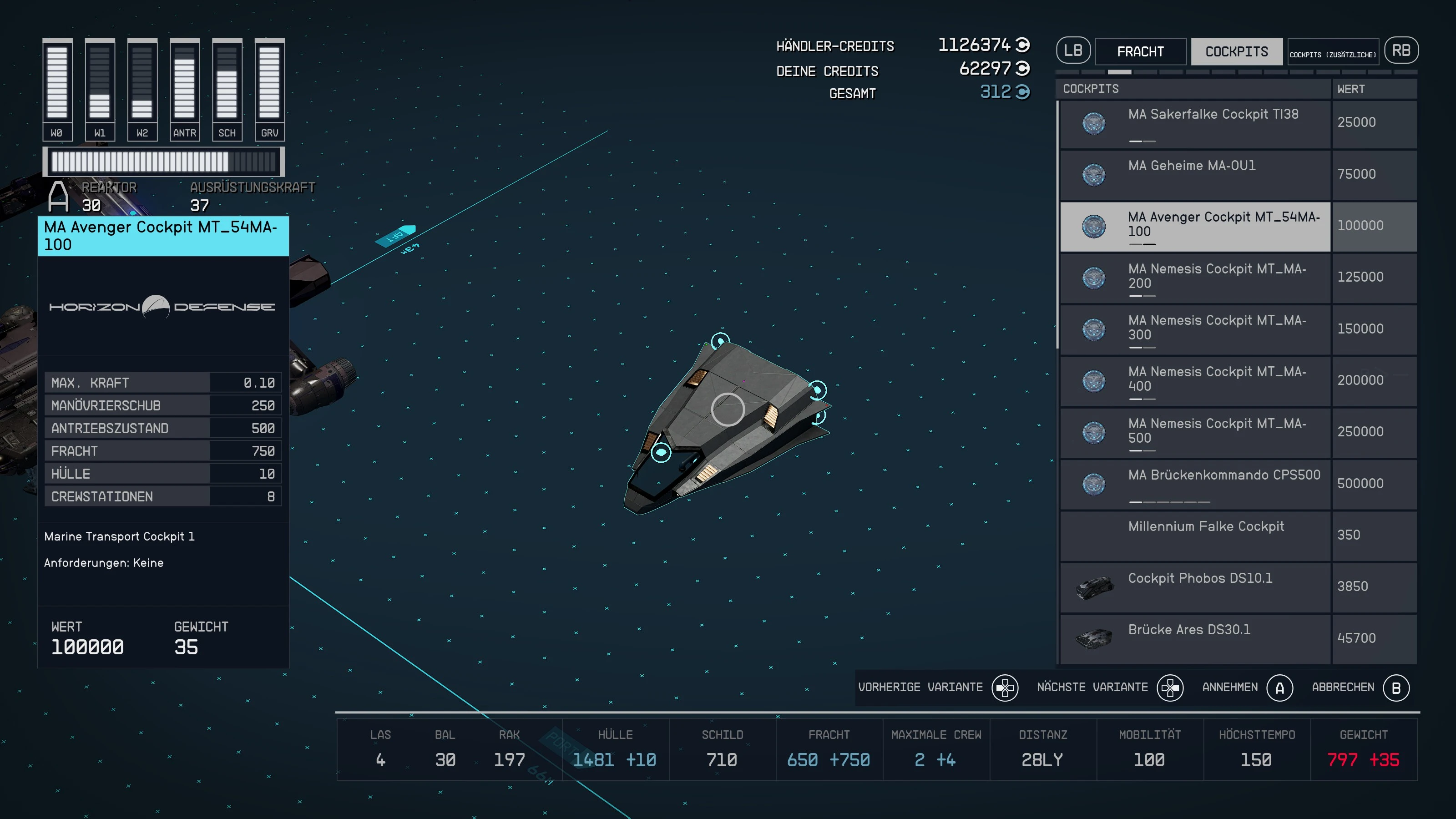1456x819 pixels.
Task: Click the Abbrechen button label
Action: click(x=1342, y=688)
